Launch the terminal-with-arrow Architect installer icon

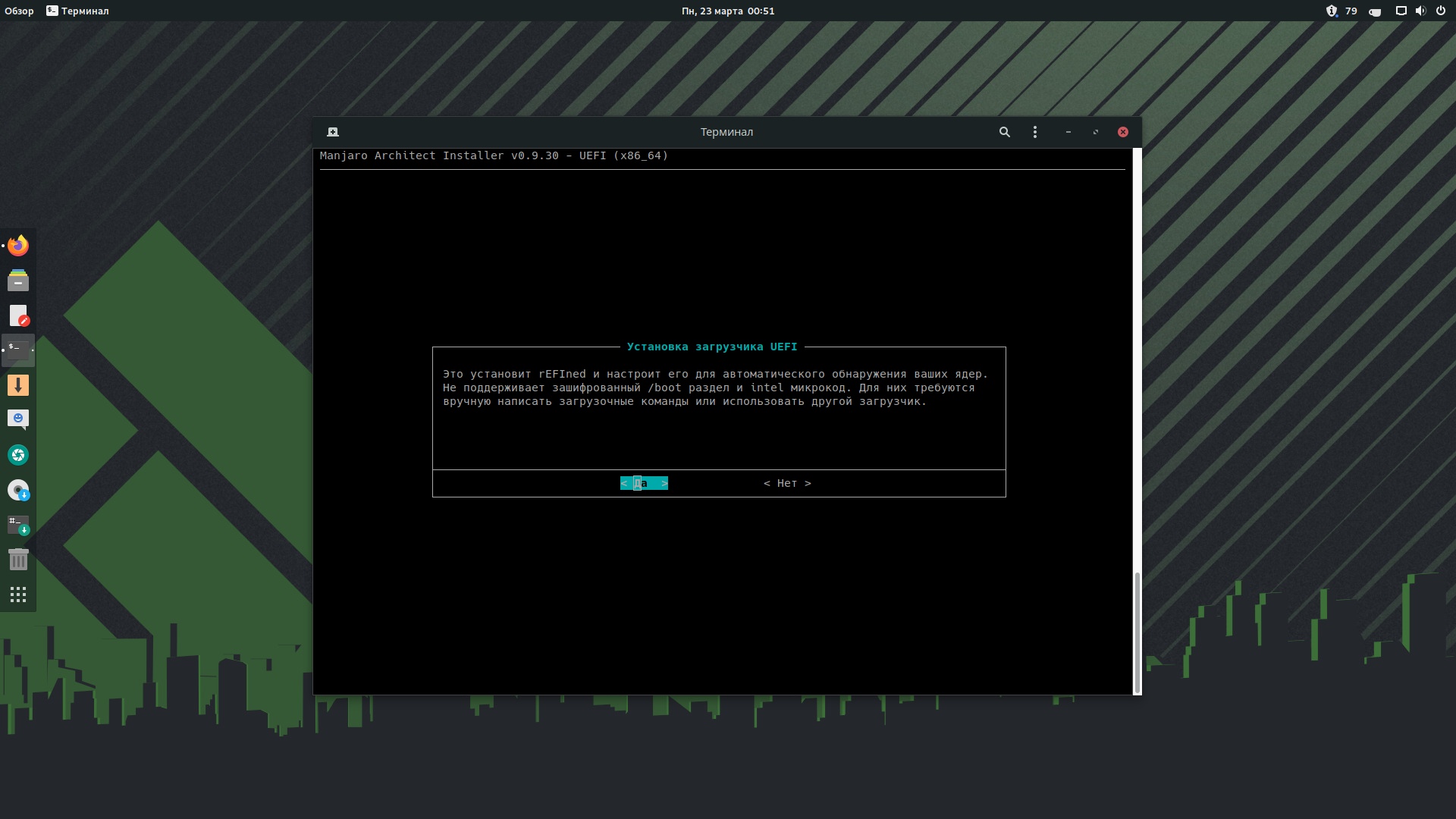click(18, 525)
